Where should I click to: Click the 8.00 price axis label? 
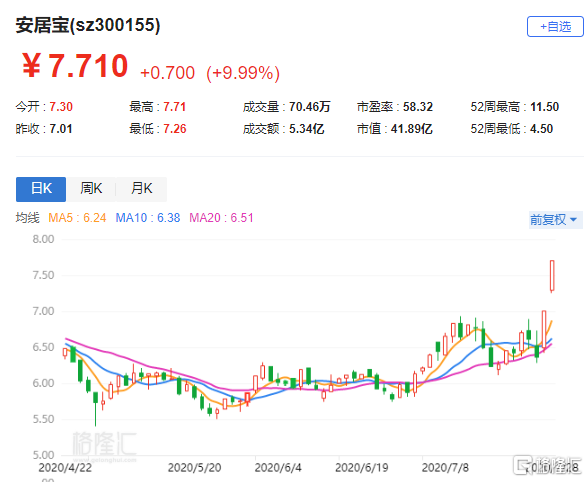pos(43,239)
